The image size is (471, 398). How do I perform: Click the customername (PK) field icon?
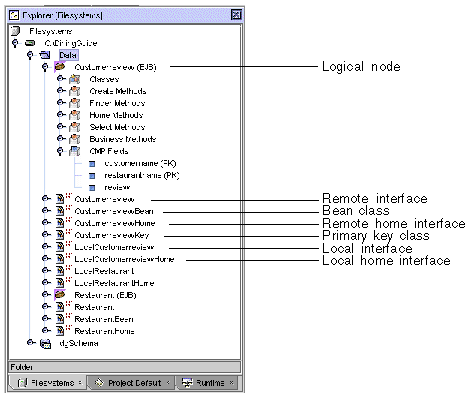coord(92,164)
